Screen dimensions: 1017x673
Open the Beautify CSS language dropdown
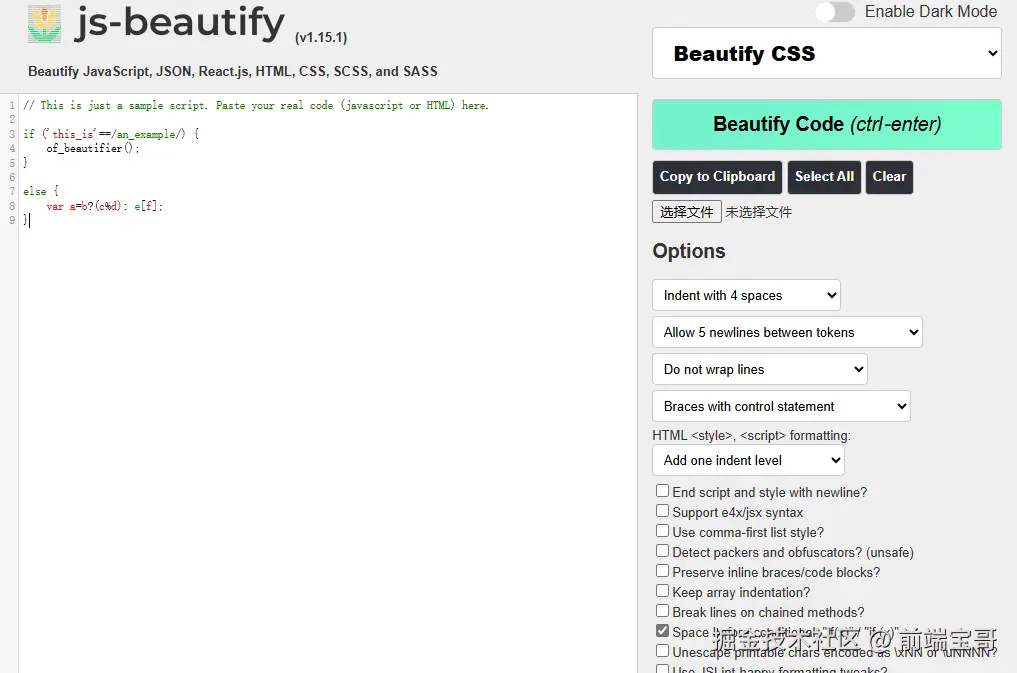click(x=826, y=53)
